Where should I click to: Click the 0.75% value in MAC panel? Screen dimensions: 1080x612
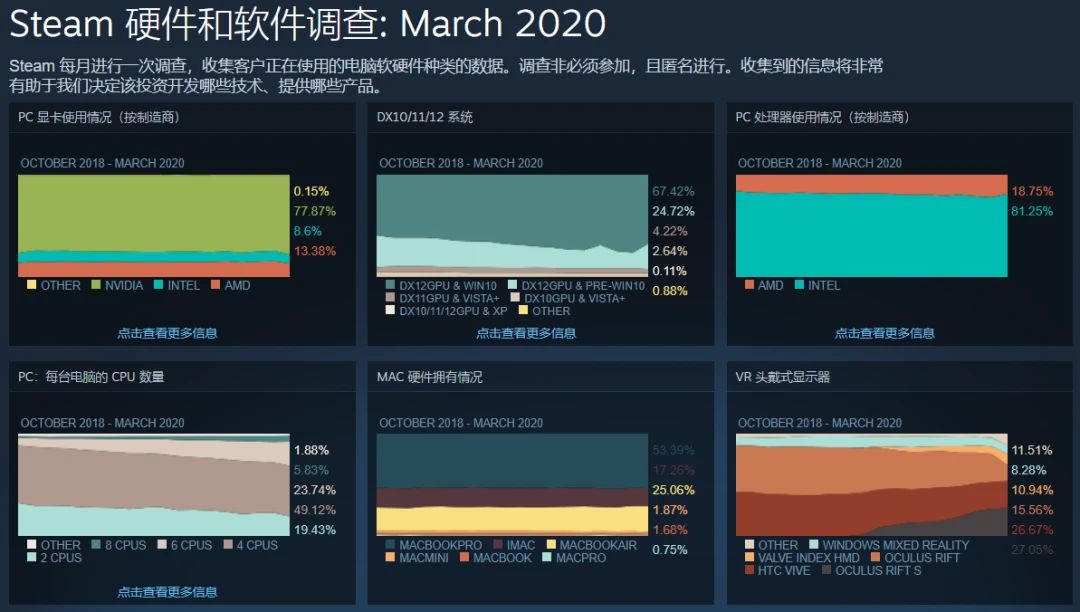(670, 549)
